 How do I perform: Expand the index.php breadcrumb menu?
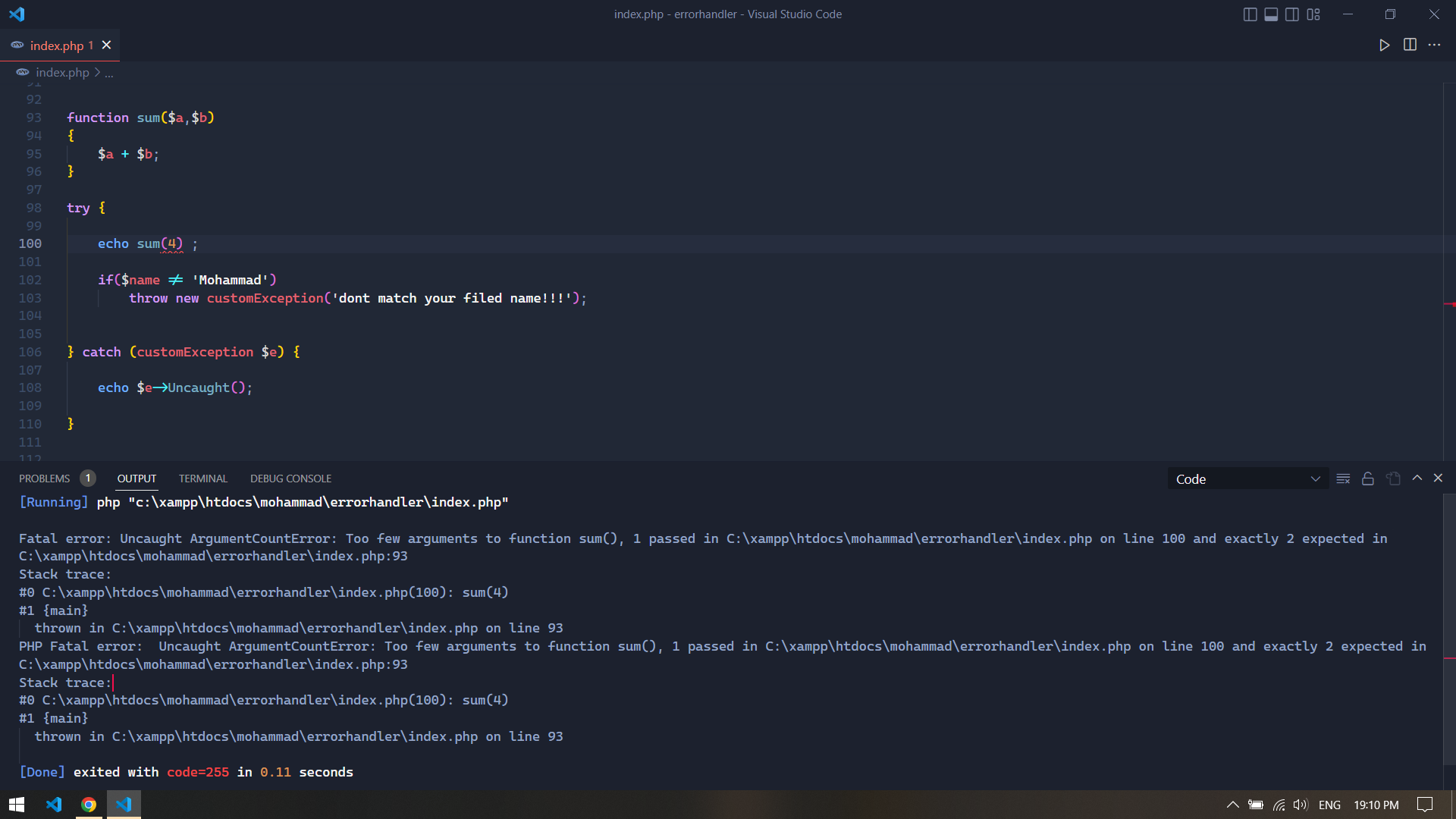[x=111, y=72]
